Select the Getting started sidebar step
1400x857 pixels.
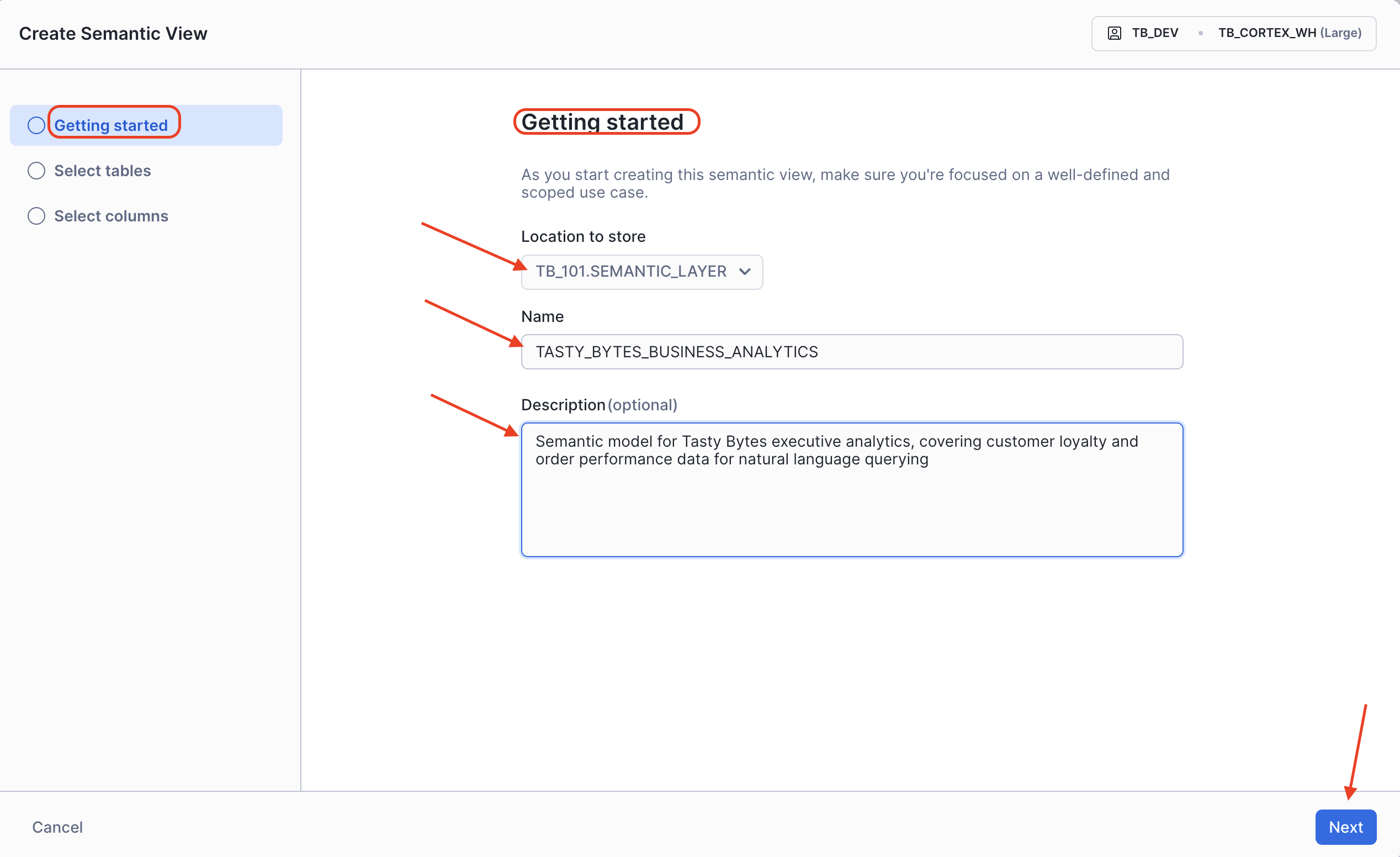pos(111,125)
